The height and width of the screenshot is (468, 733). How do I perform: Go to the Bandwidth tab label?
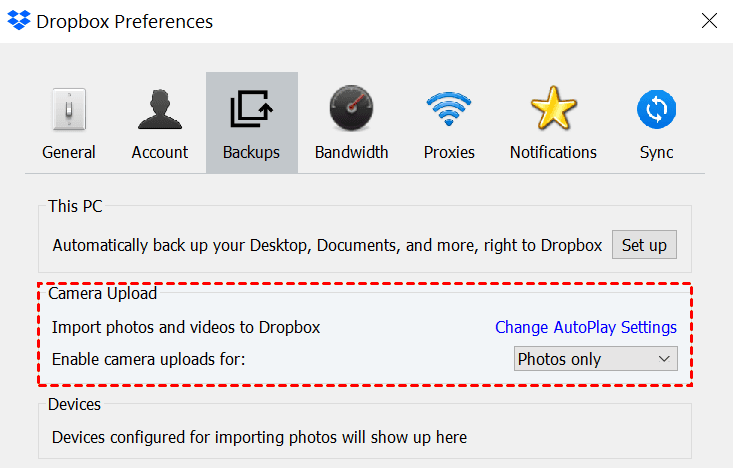351,152
